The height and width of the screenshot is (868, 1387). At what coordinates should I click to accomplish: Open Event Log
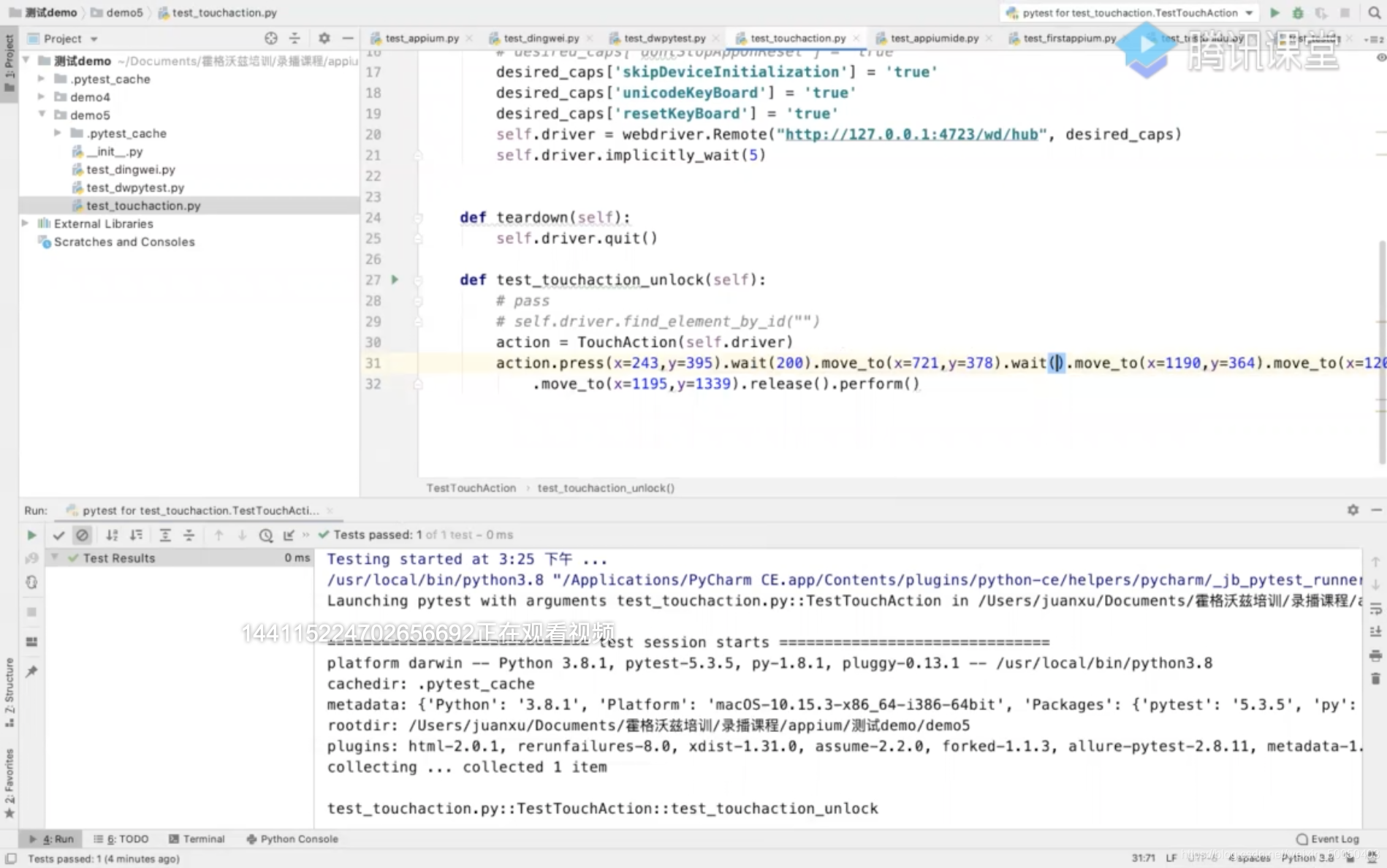[x=1328, y=839]
